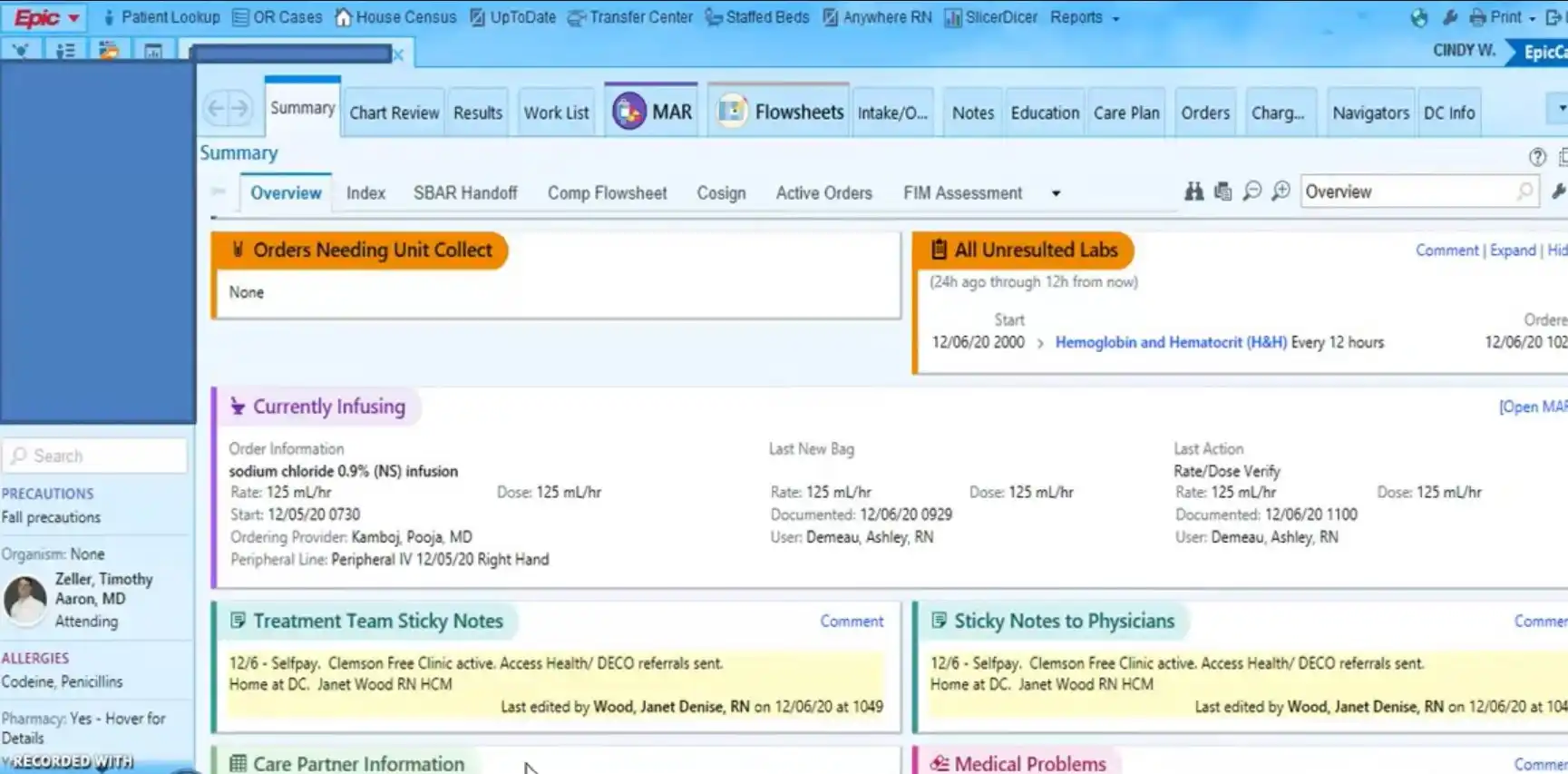Expand the Reports dropdown menu
The width and height of the screenshot is (1568, 774).
point(1115,18)
